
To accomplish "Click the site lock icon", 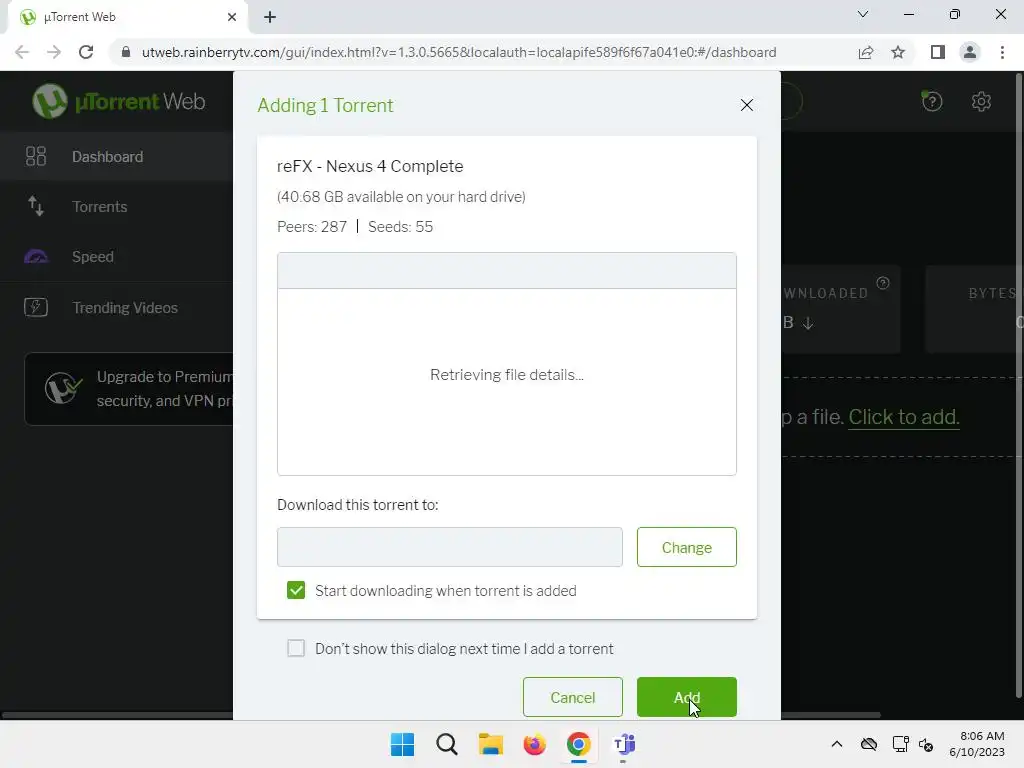I will pyautogui.click(x=126, y=52).
